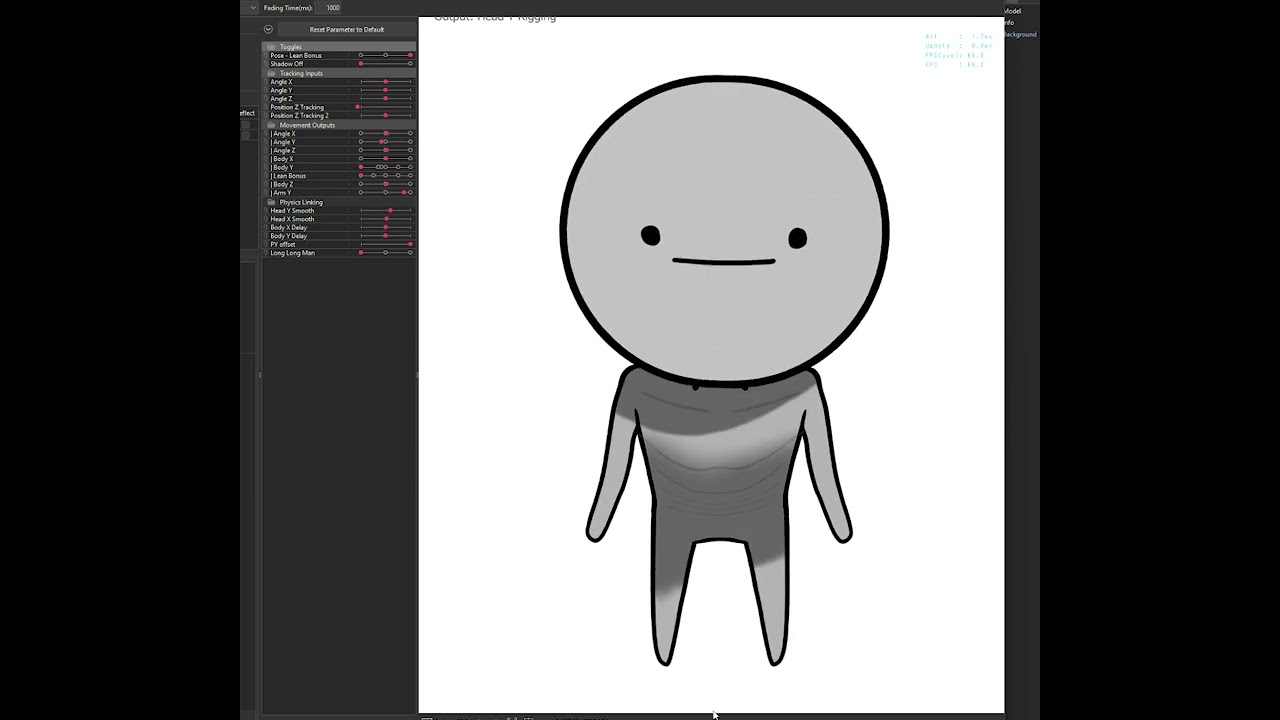Screen dimensions: 1280x720
Task: Open the Info entry in right panel
Action: [1009, 22]
